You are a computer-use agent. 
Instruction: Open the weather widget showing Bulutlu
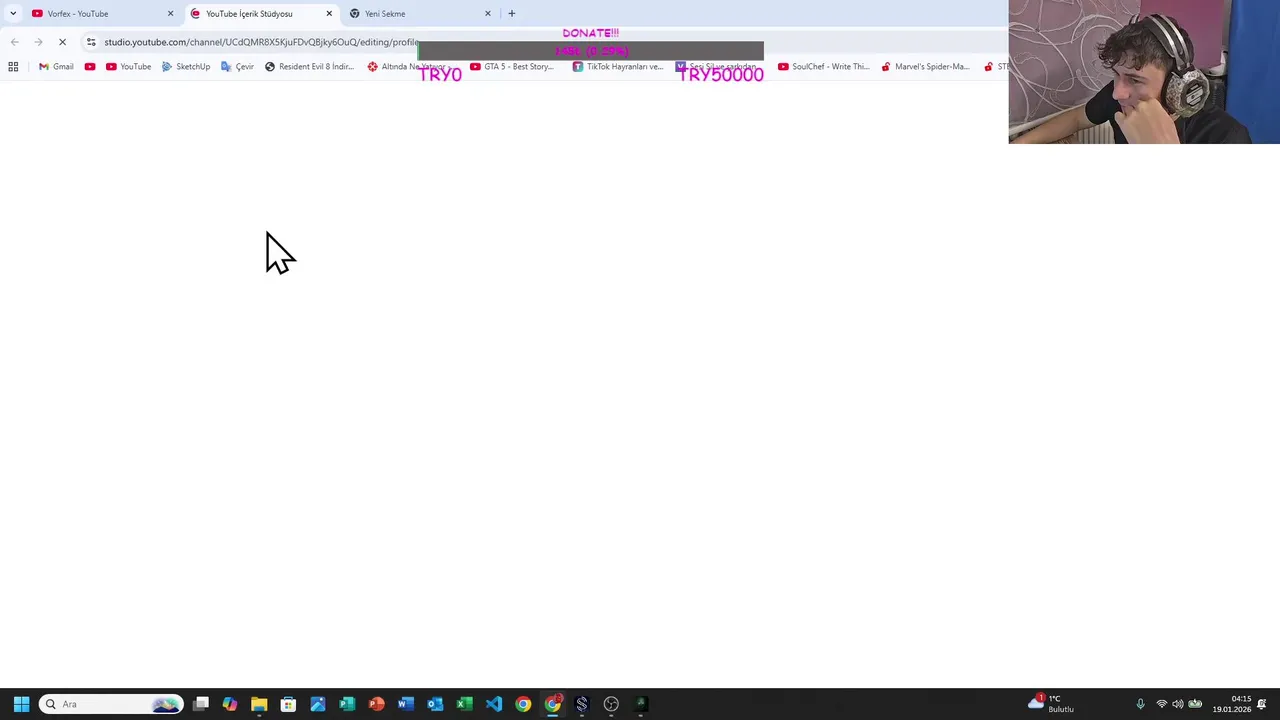coord(1052,704)
